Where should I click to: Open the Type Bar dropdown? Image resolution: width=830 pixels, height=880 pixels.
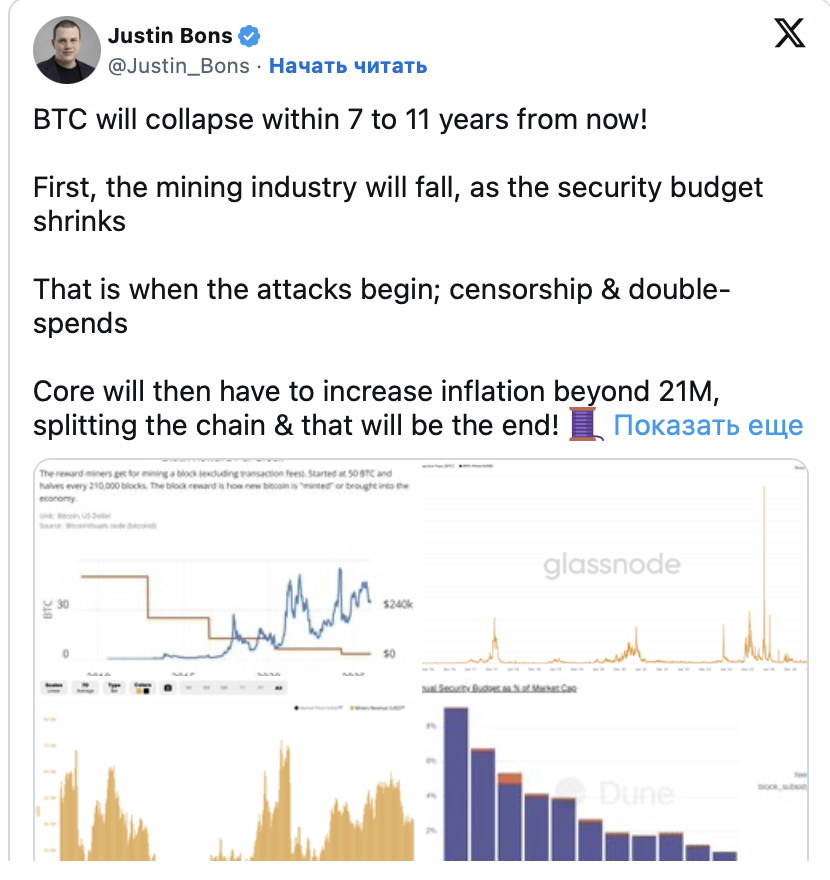[113, 687]
